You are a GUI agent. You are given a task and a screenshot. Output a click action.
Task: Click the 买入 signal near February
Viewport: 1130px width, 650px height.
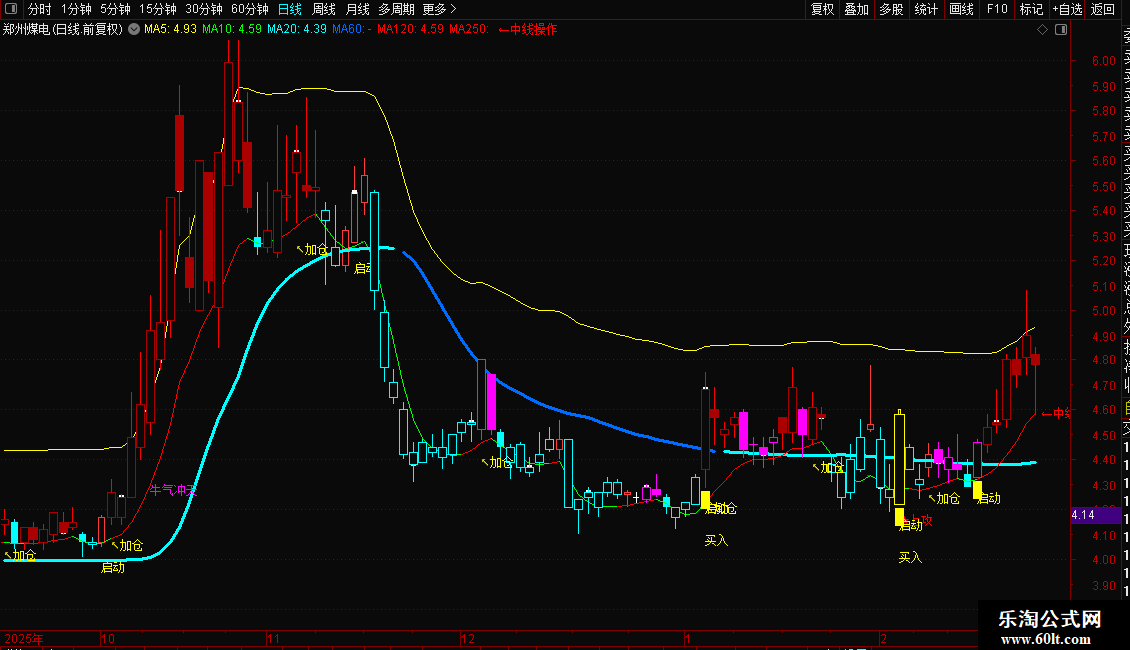(x=910, y=557)
